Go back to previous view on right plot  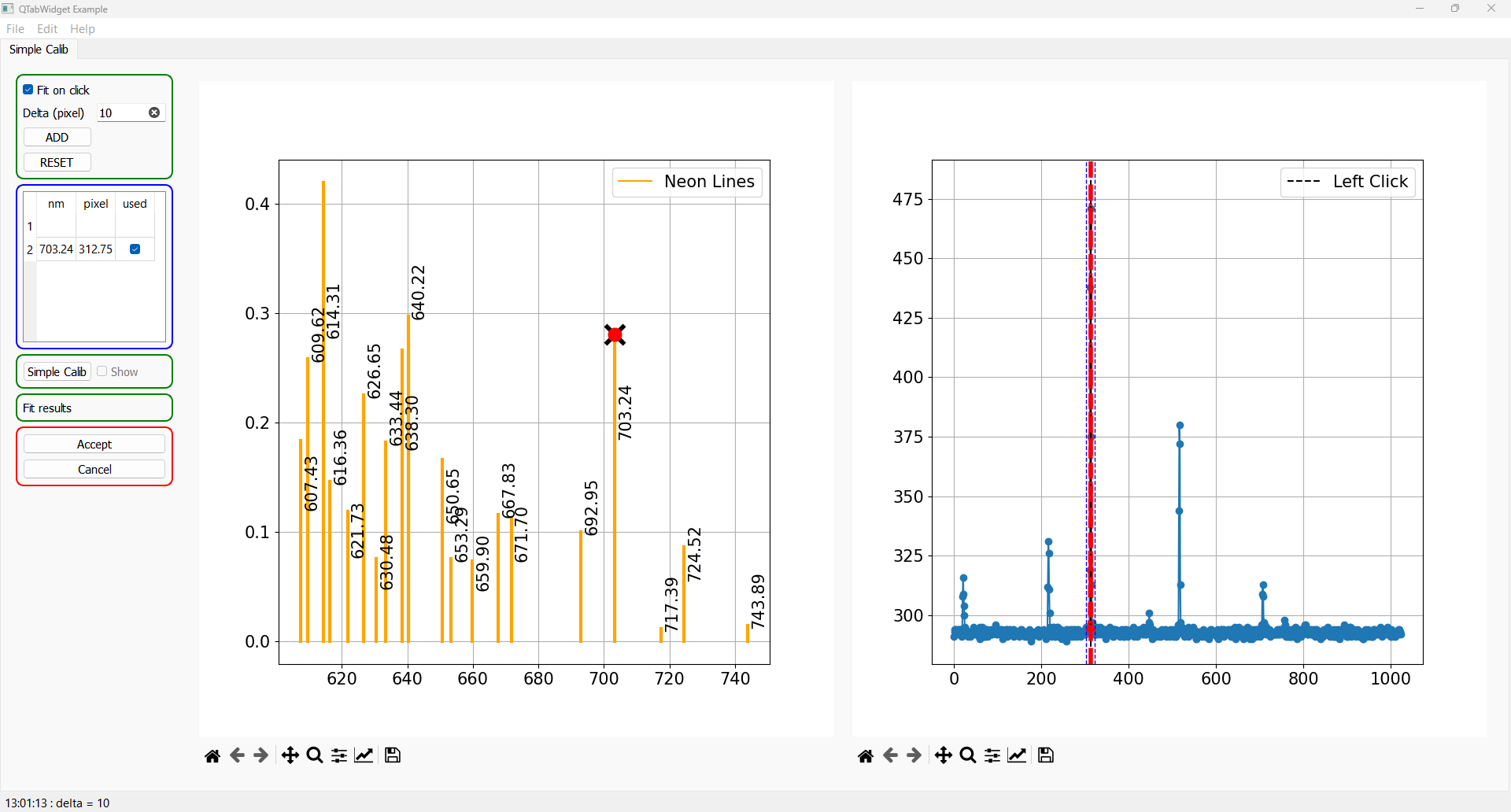pyautogui.click(x=890, y=755)
